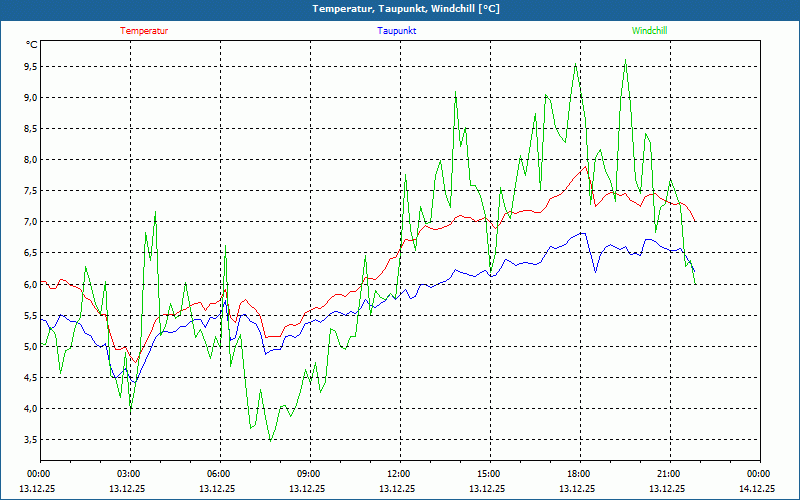Select the 9,5 value on the y-axis
Viewport: 800px width, 500px height.
pyautogui.click(x=30, y=66)
